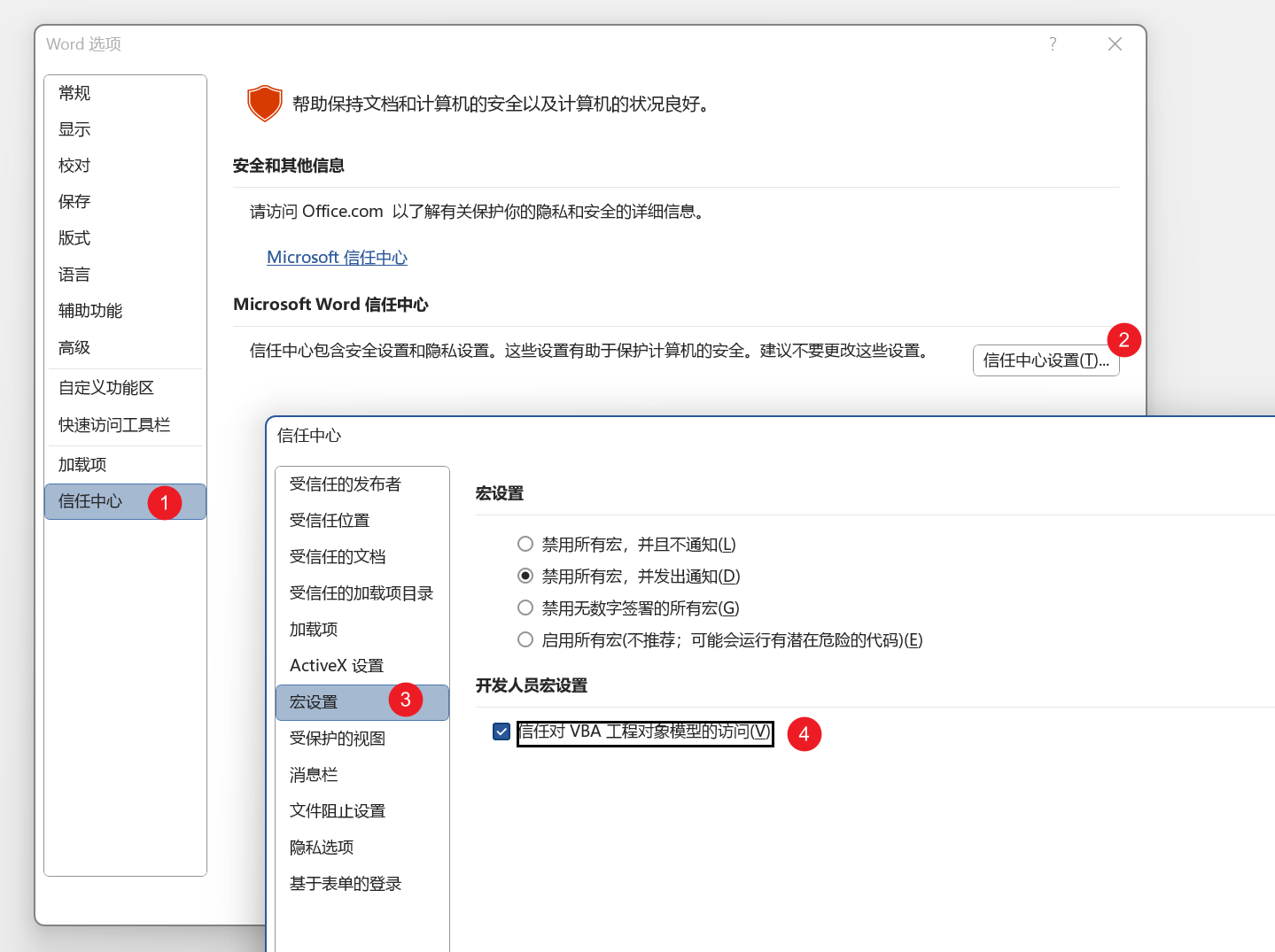Open 快速访问工具栏 settings
Viewport: 1275px width, 952px height.
pos(125,425)
